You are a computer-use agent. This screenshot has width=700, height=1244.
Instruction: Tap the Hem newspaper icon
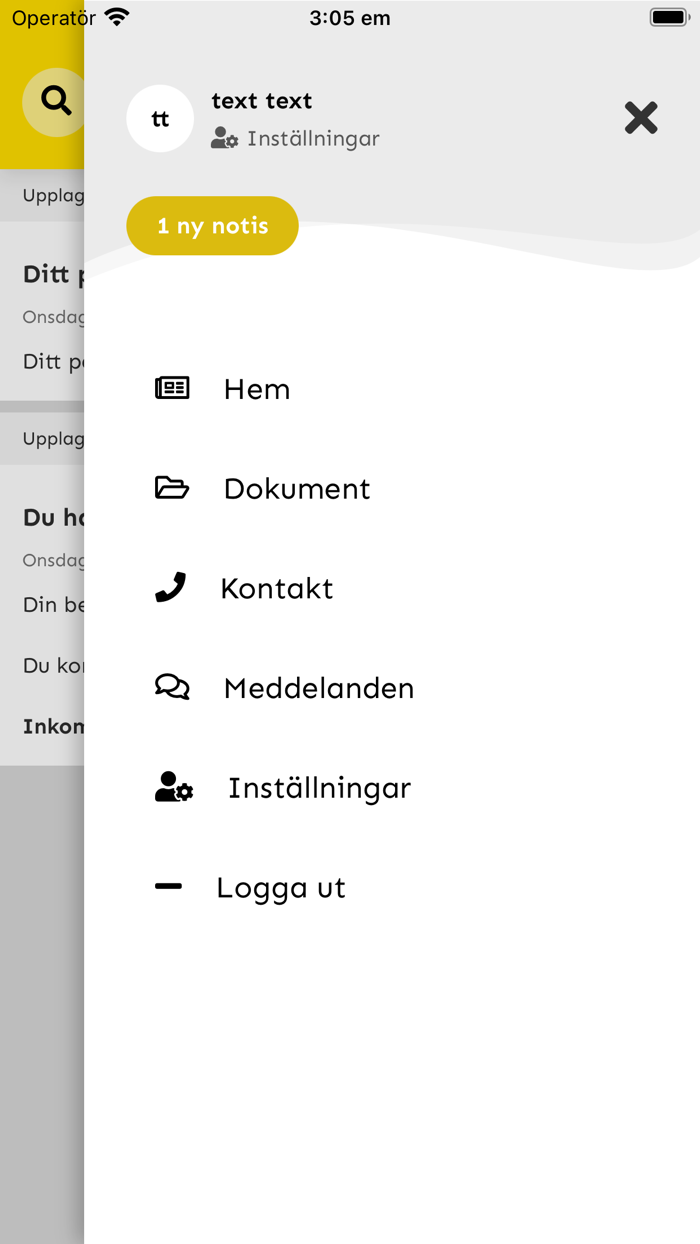pos(172,388)
